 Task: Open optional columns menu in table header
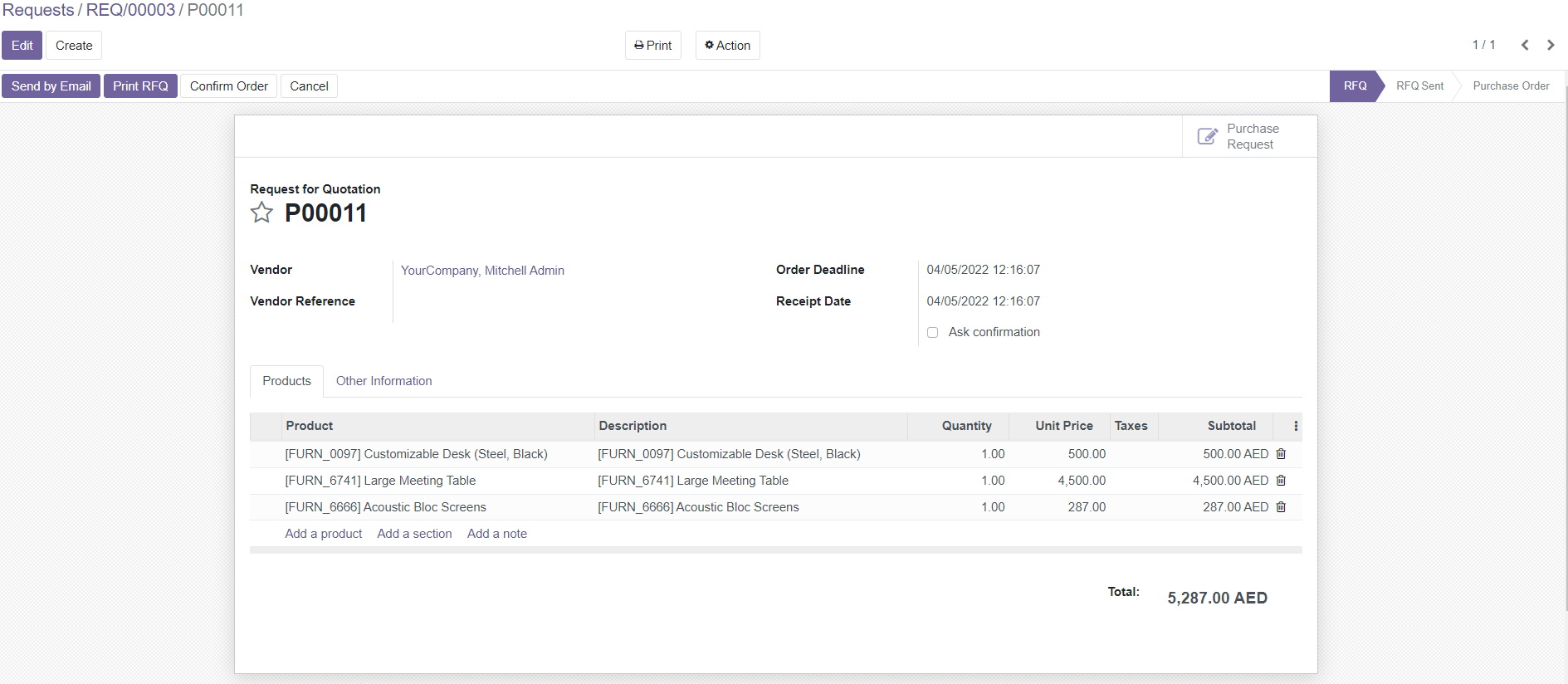tap(1295, 426)
